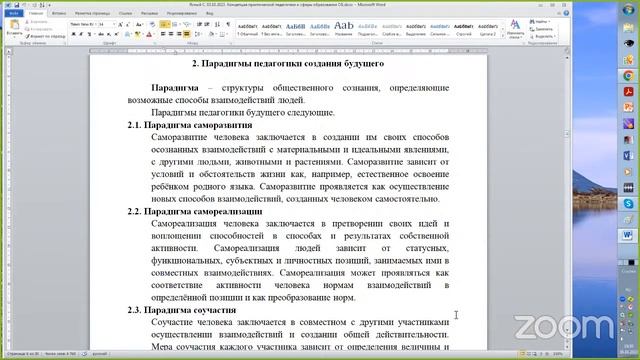This screenshot has height=360, width=640.
Task: Open the Change Case (Aa) dropdown
Action: tap(139, 24)
